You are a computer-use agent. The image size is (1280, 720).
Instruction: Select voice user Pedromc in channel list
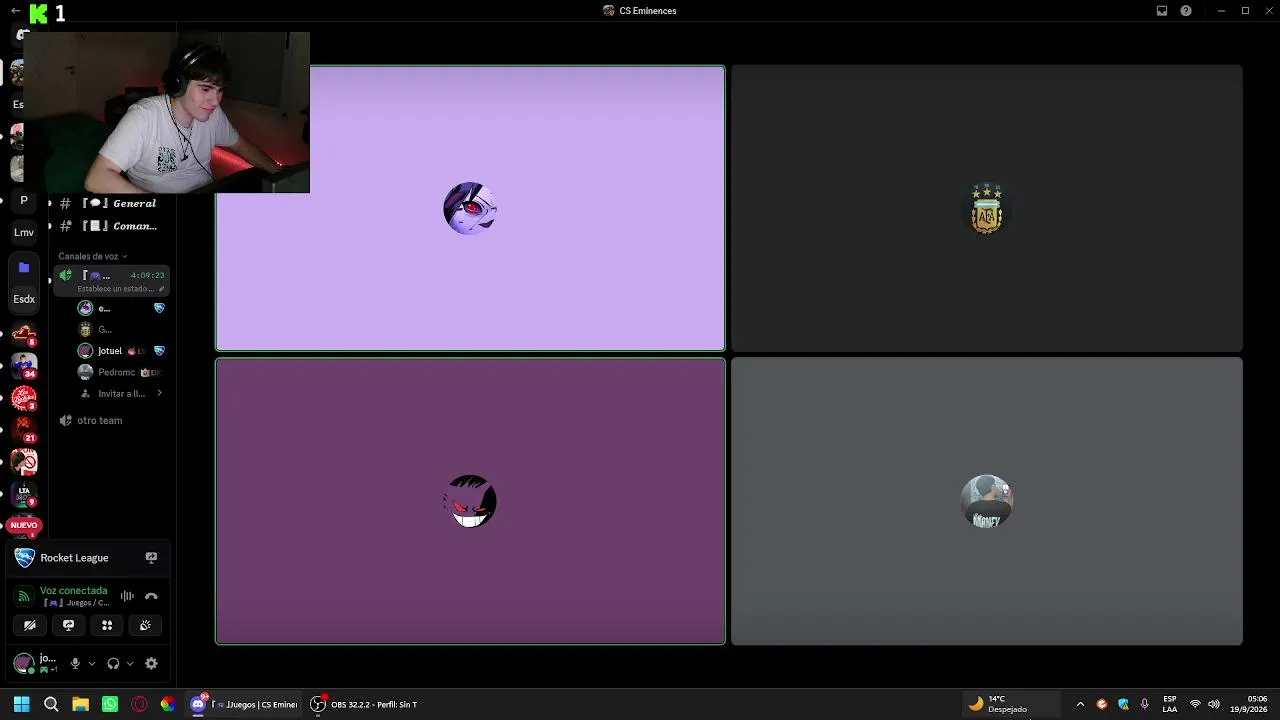[x=121, y=372]
